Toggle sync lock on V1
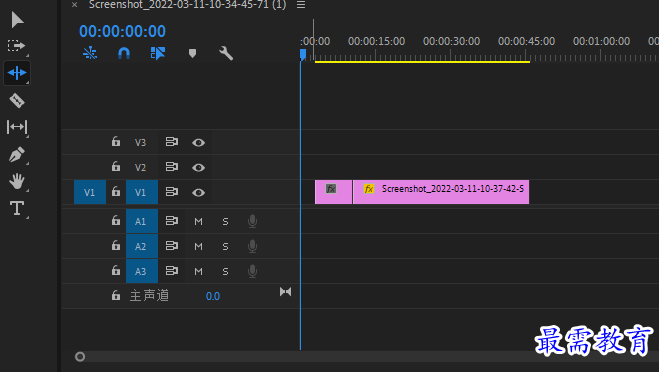 171,192
